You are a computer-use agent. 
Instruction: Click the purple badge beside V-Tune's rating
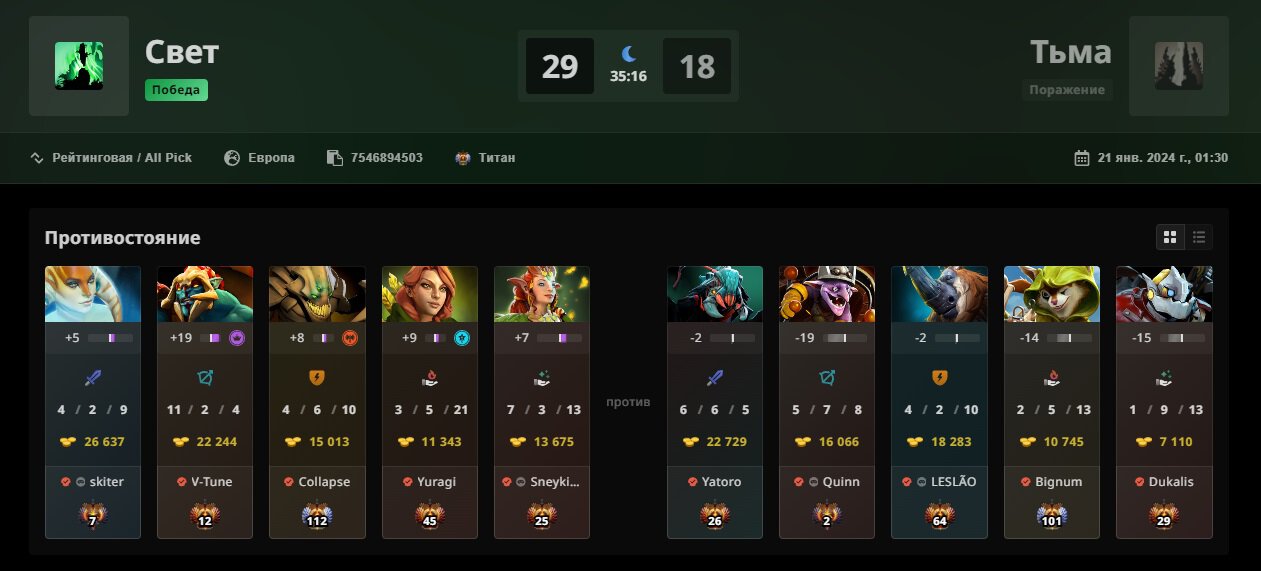point(237,338)
